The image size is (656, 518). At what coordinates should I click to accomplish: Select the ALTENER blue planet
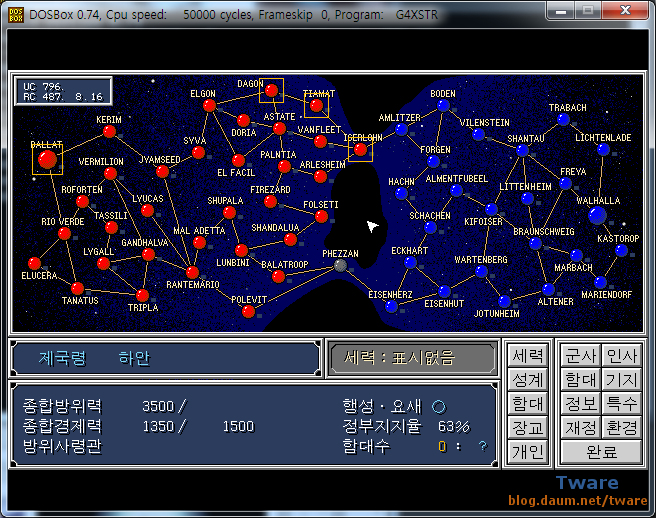[548, 289]
